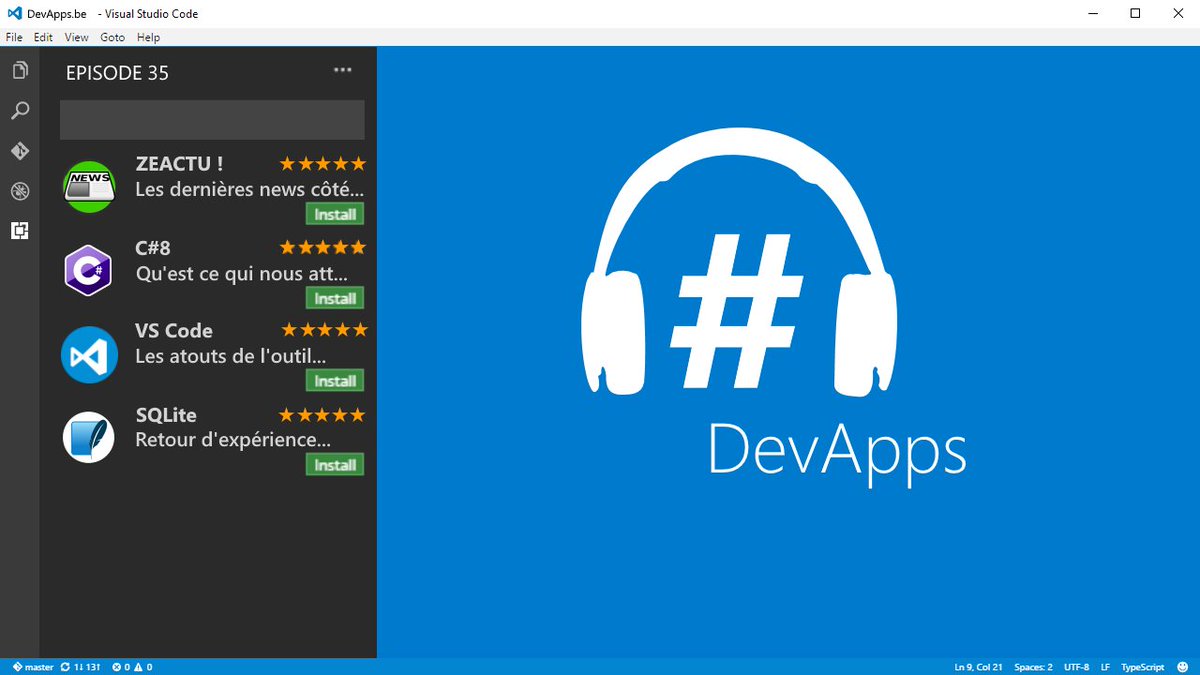This screenshot has height=675, width=1200.
Task: Click the Spaces: 2 indentation setting
Action: (x=1033, y=667)
